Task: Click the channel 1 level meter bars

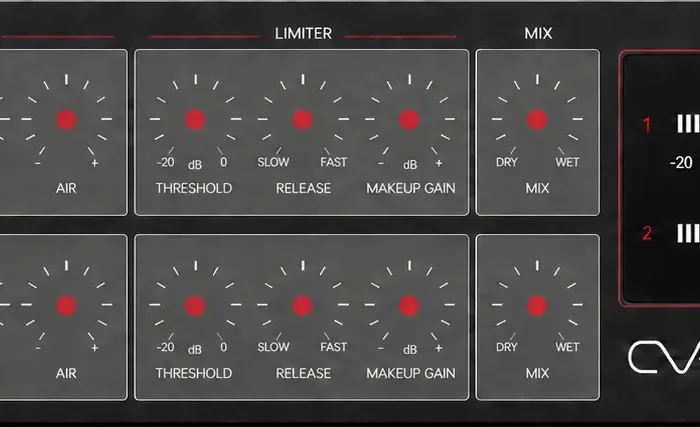Action: click(688, 124)
